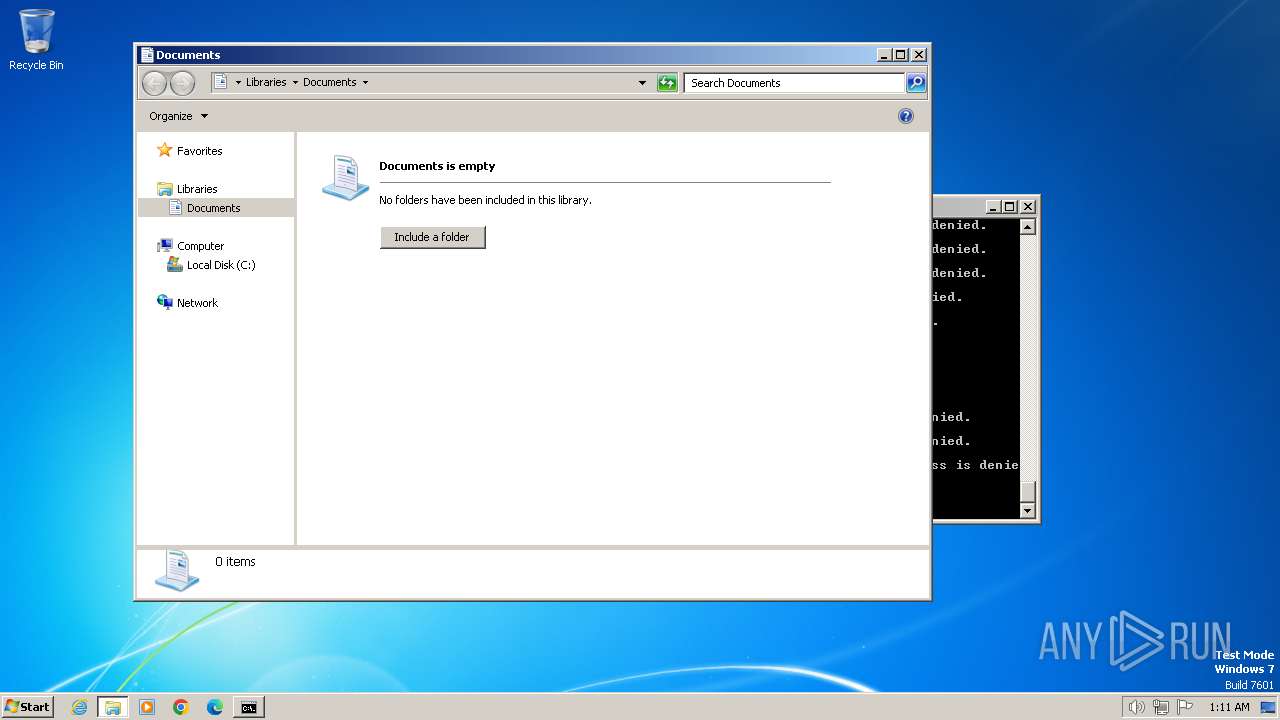
Task: Click the Documents window title bar icon
Action: point(147,55)
